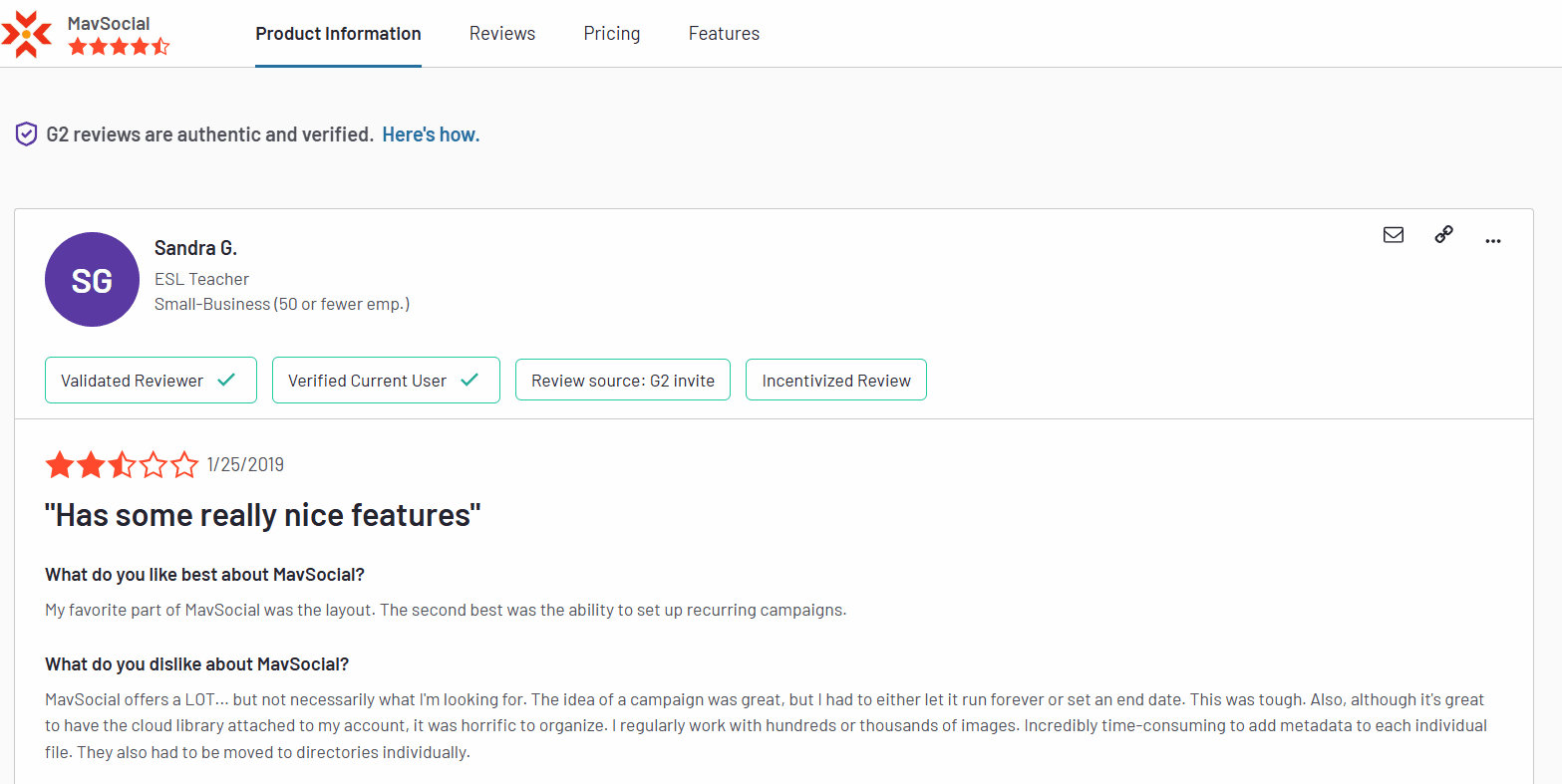This screenshot has height=784, width=1562.
Task: Click the Verified Current User badge
Action: coord(386,381)
